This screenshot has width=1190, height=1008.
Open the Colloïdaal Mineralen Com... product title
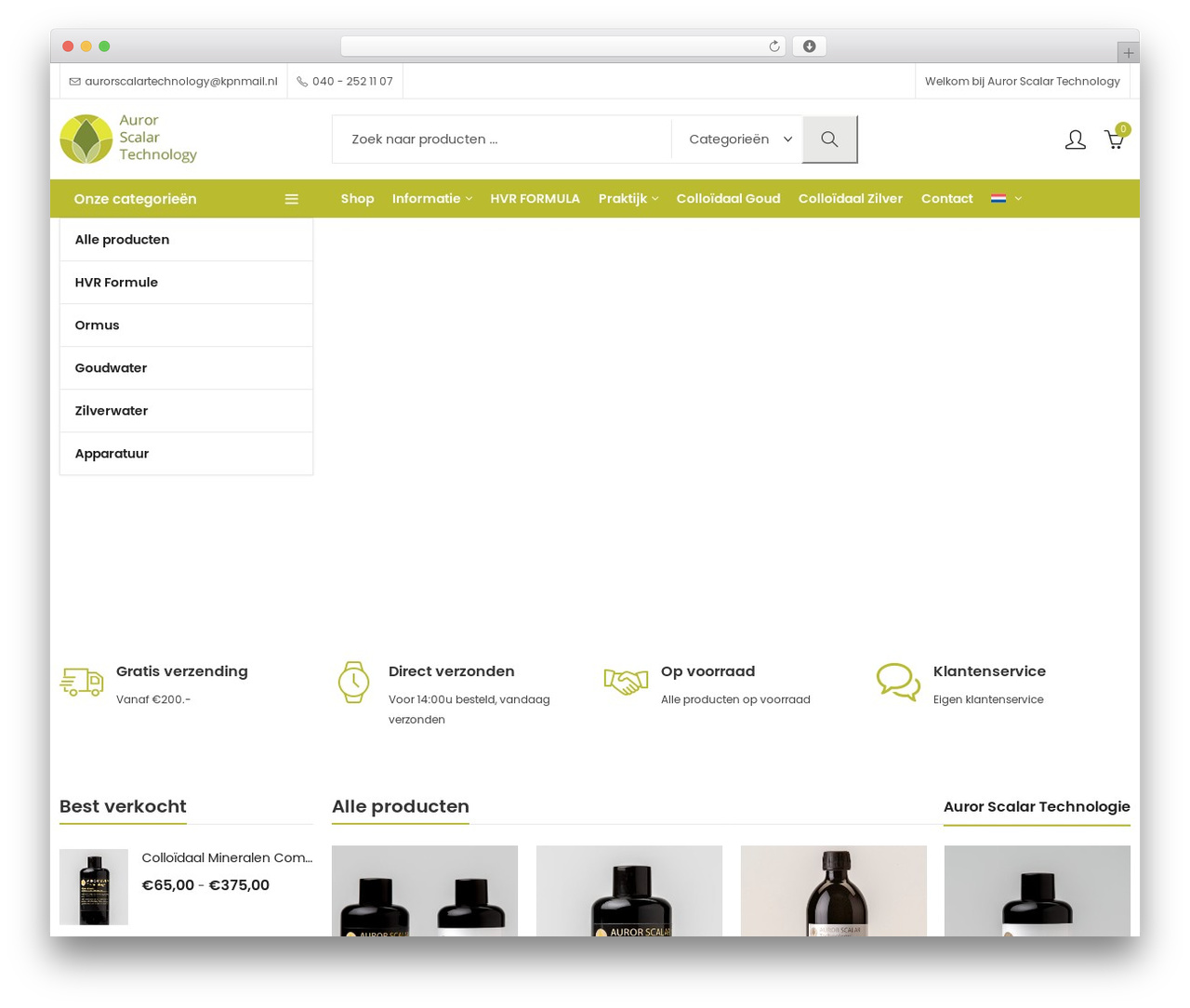tap(227, 858)
